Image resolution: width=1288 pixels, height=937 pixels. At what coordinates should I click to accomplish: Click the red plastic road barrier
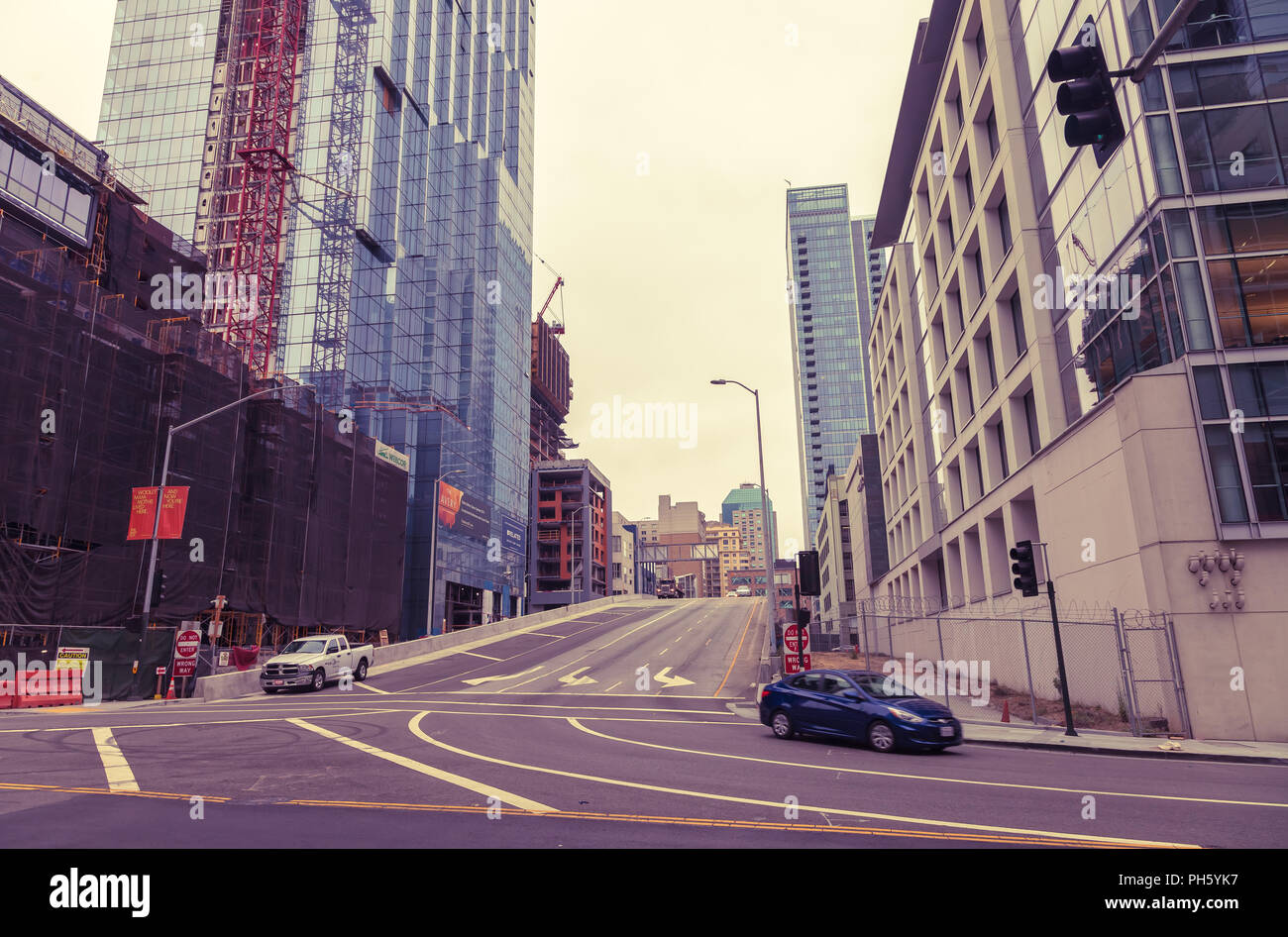tap(42, 687)
